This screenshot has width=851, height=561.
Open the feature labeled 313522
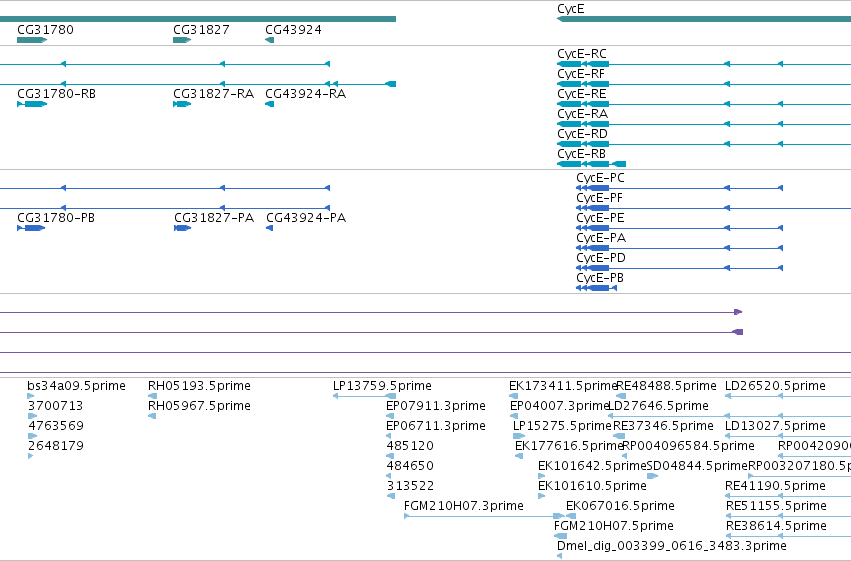tap(410, 486)
